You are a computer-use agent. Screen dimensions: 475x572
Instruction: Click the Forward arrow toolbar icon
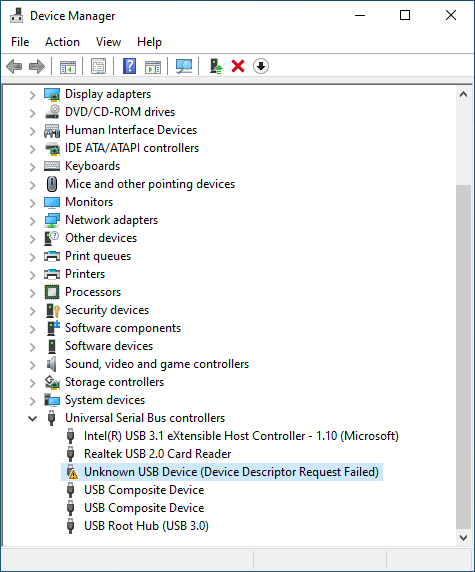tap(37, 66)
